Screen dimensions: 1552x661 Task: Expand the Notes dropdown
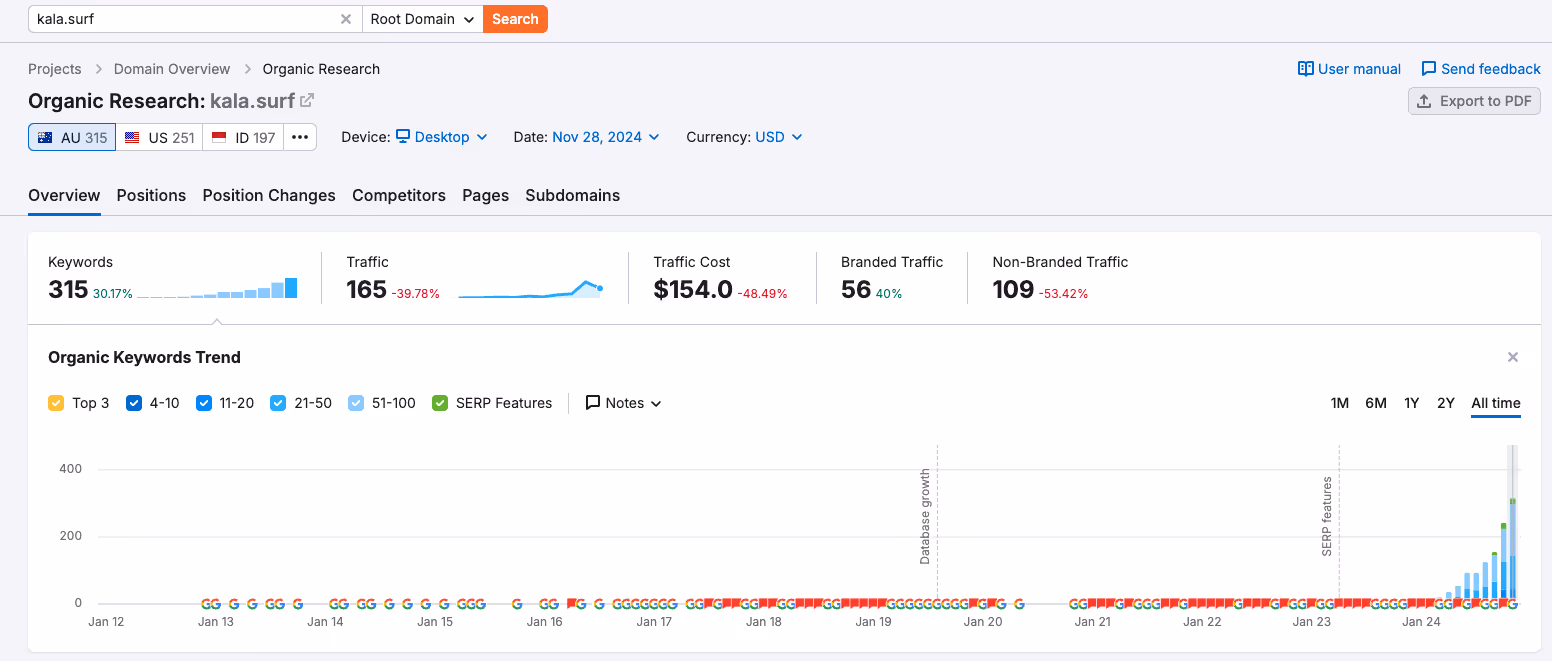click(624, 403)
